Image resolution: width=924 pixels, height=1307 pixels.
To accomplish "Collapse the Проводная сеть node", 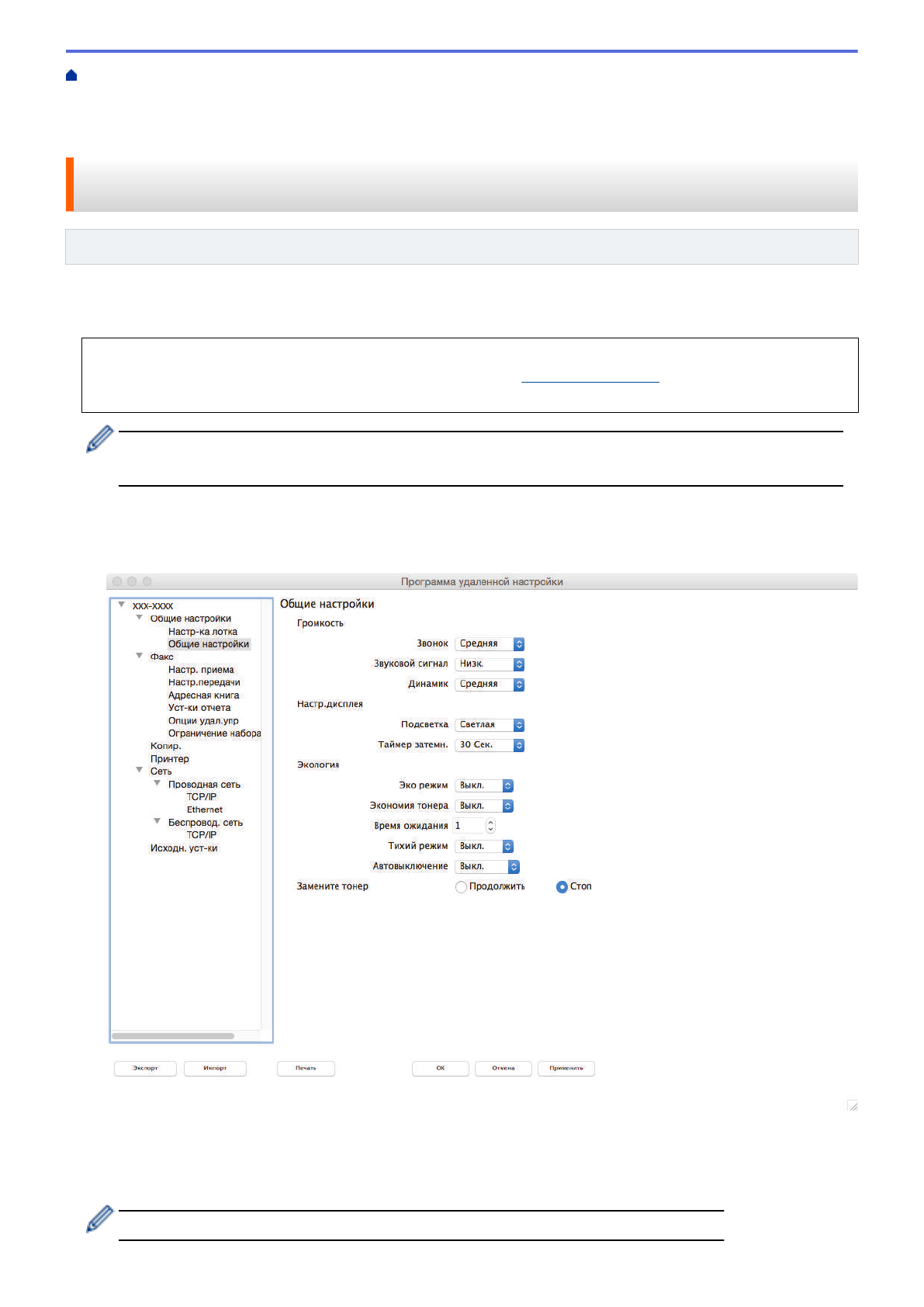I will pos(157,784).
